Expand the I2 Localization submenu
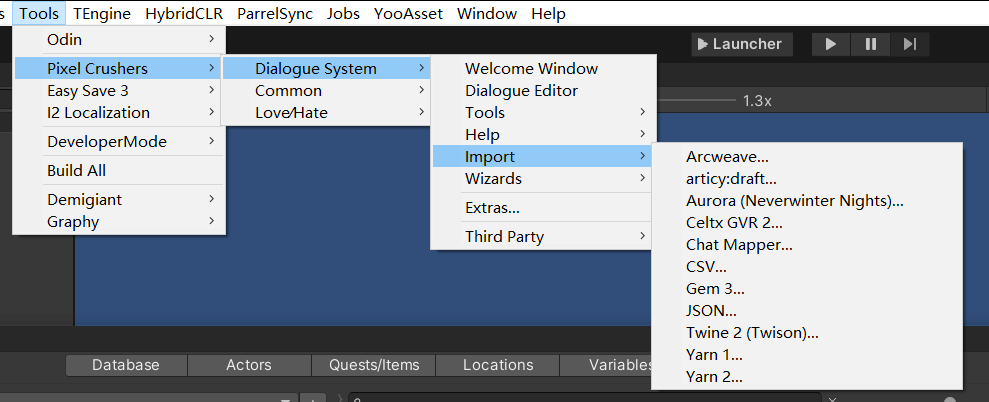Viewport: 989px width, 402px height. tap(119, 113)
